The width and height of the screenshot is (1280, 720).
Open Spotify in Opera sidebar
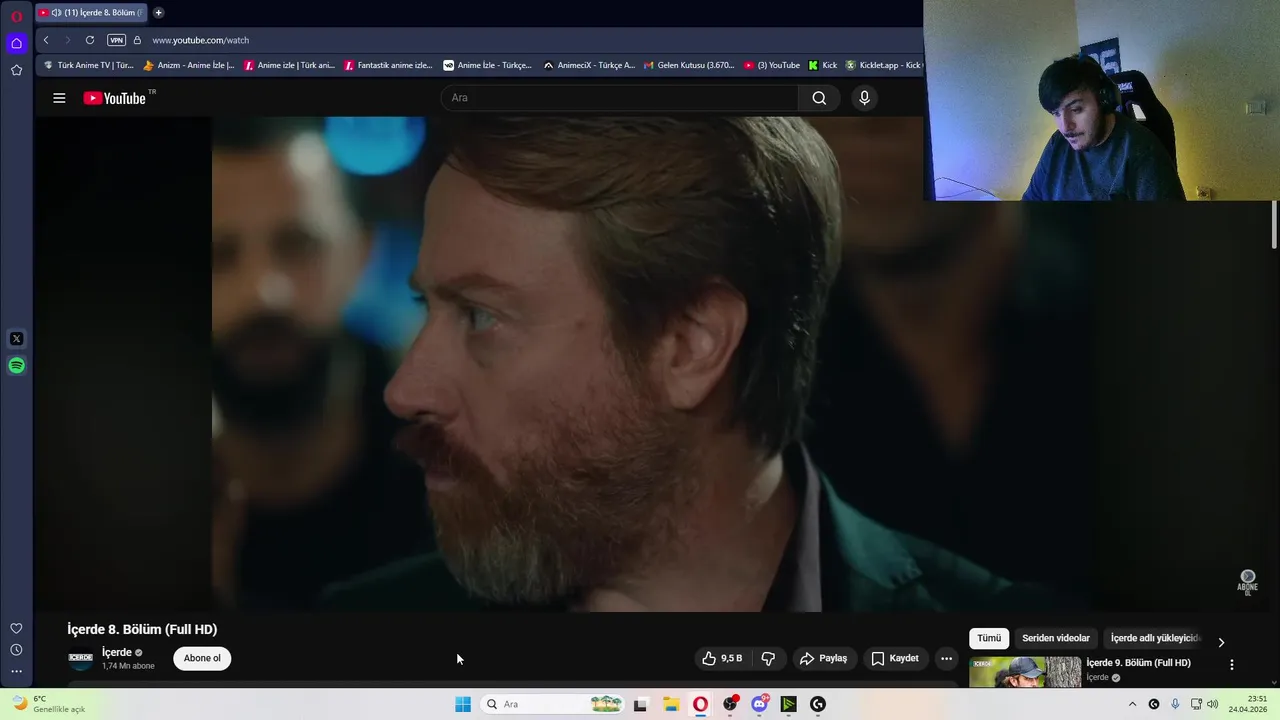pyautogui.click(x=16, y=366)
